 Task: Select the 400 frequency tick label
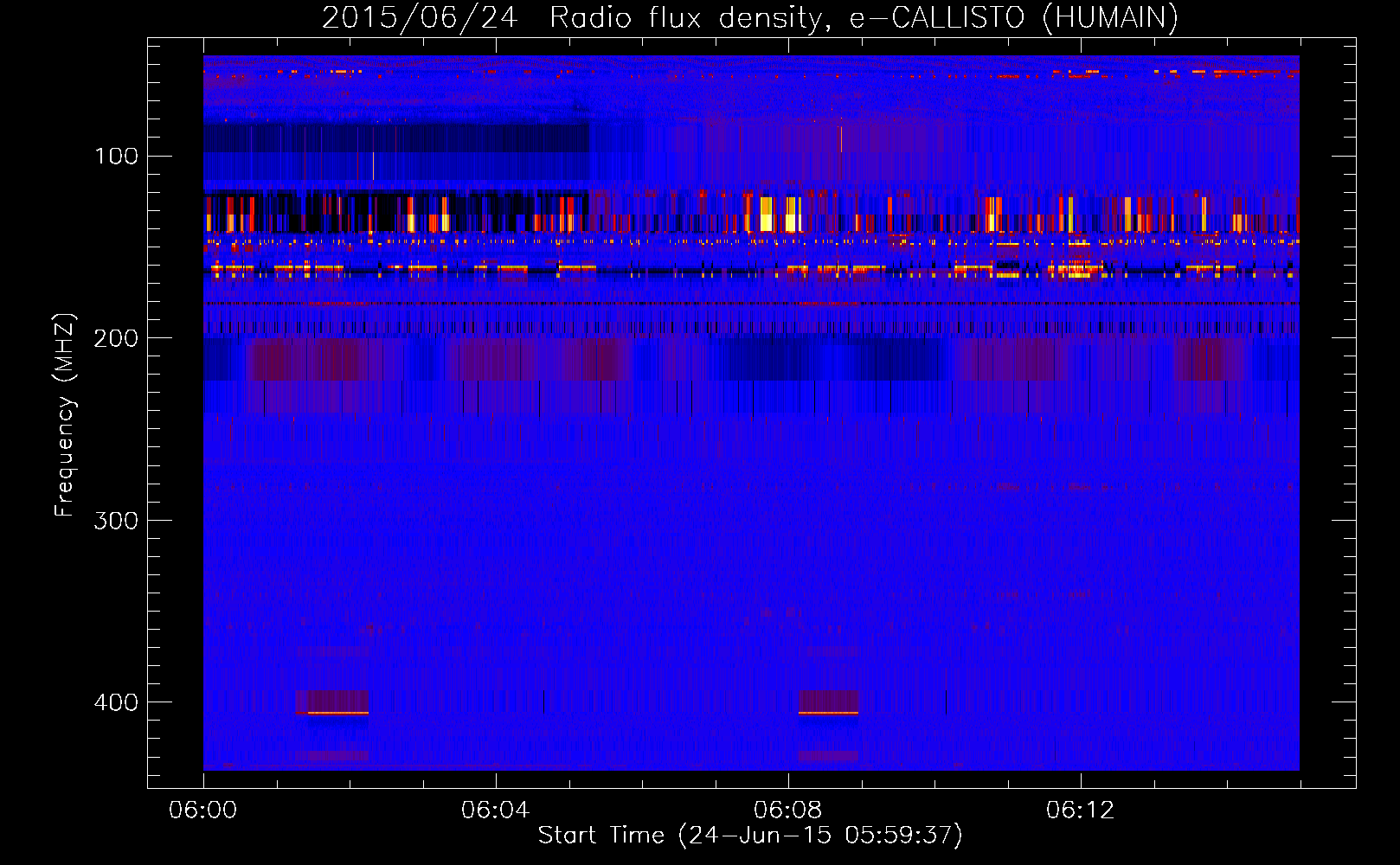point(116,702)
